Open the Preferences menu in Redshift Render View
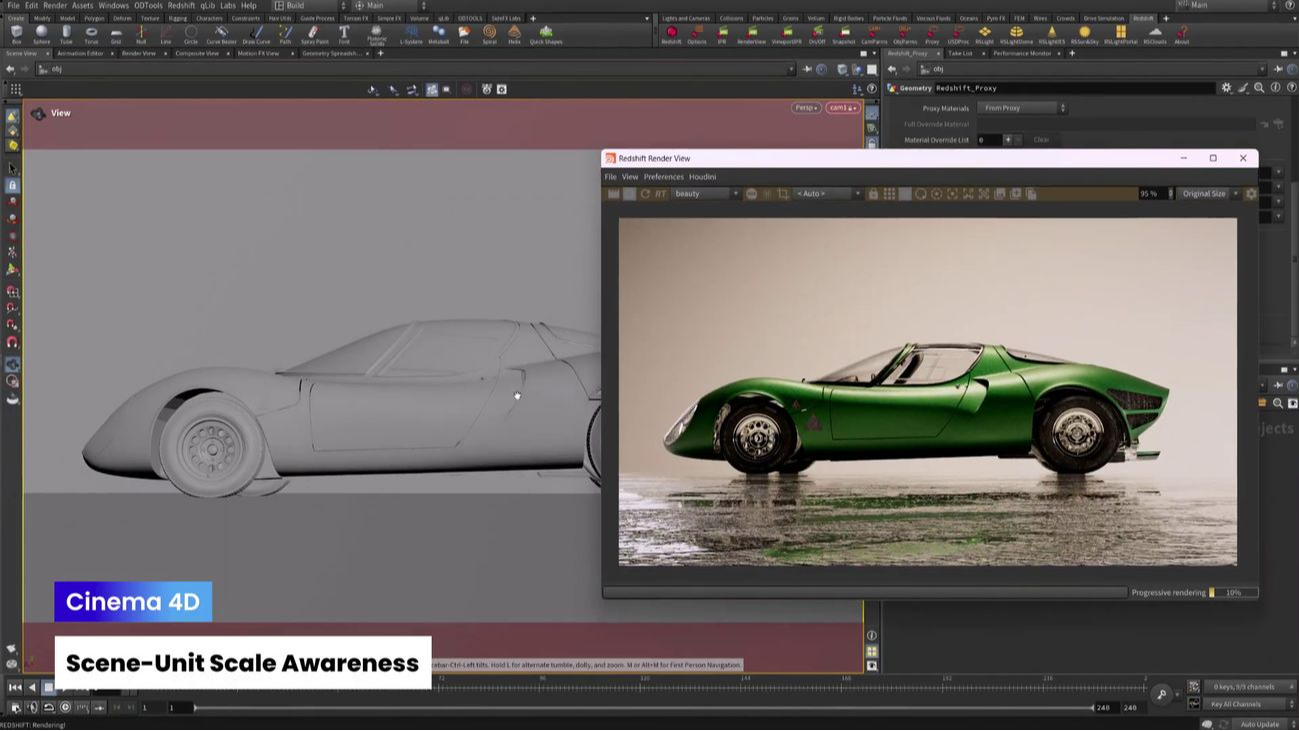Image resolution: width=1299 pixels, height=731 pixels. [x=664, y=176]
